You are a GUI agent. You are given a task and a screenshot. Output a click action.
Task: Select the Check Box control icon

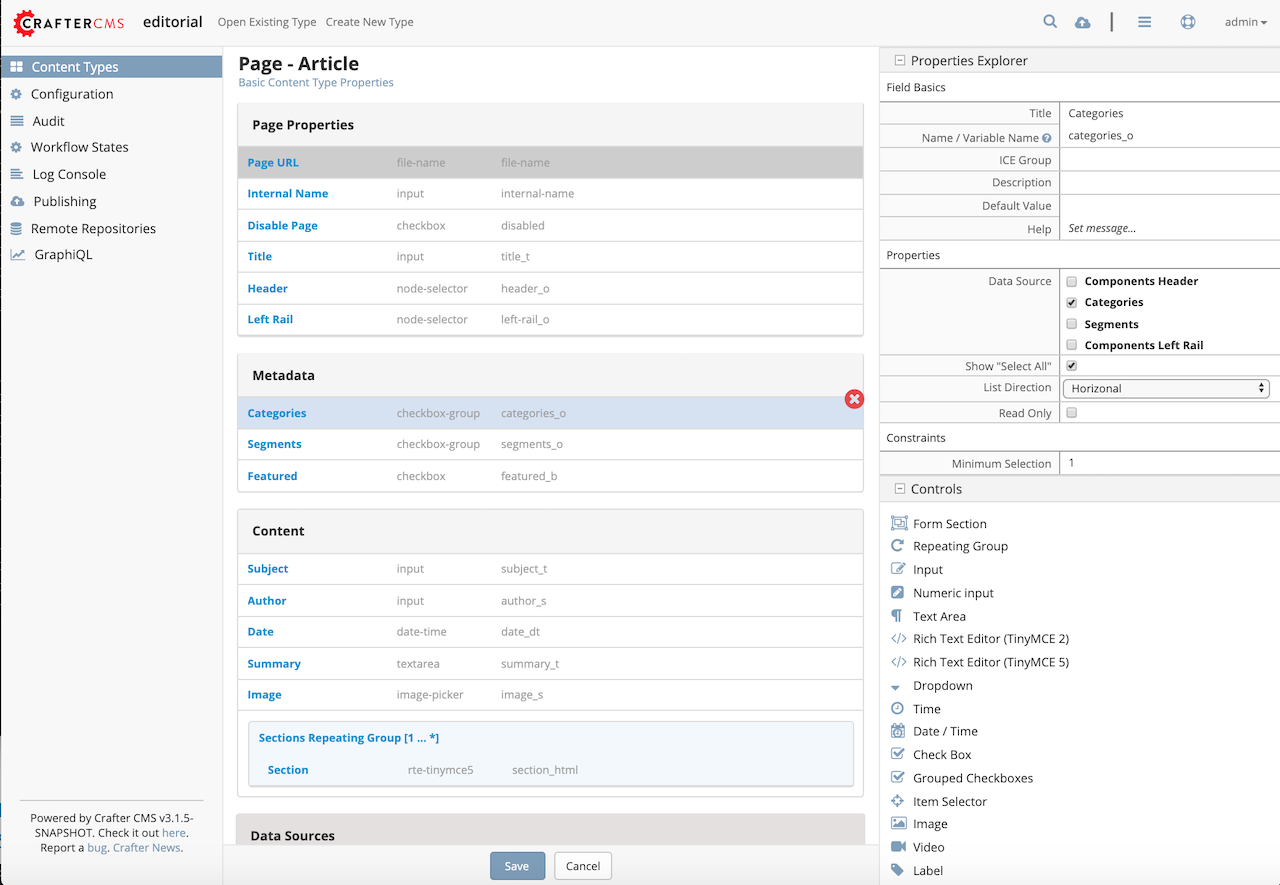tap(898, 754)
